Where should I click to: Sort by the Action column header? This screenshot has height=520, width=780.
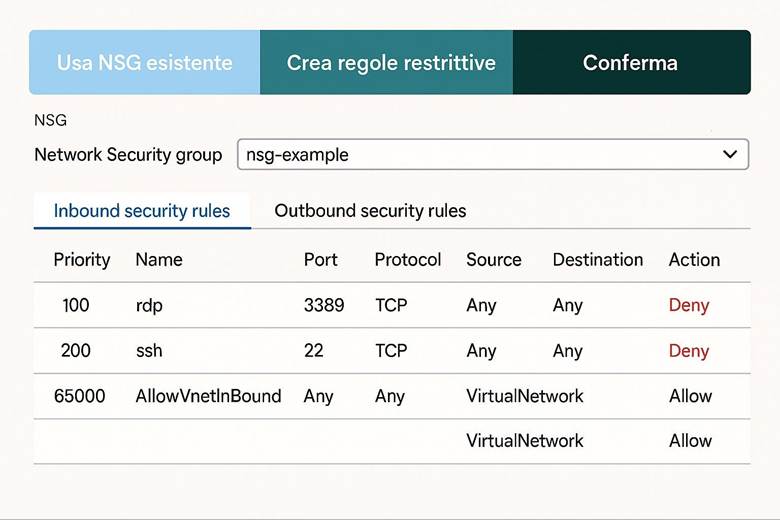click(694, 260)
